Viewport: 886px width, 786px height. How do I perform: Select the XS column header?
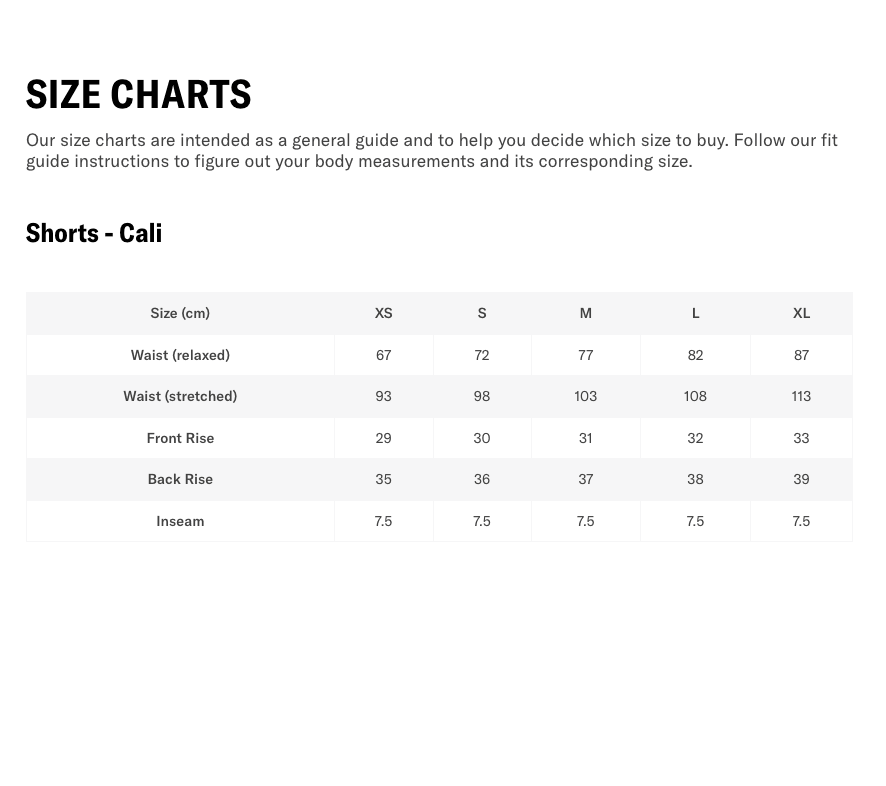pyautogui.click(x=384, y=313)
